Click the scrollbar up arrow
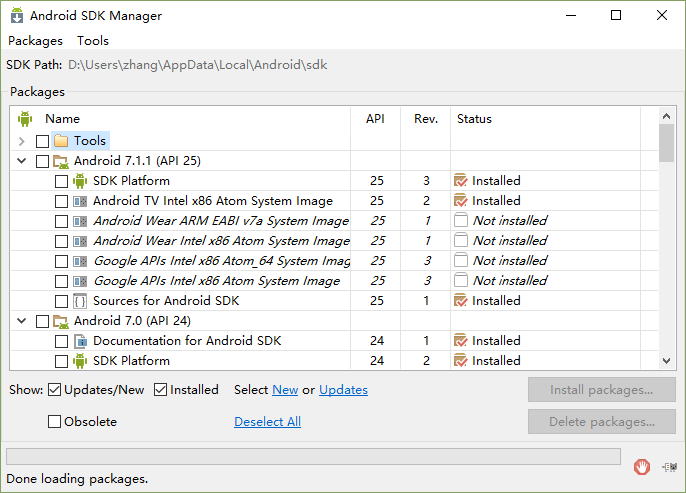This screenshot has height=493, width=686. 666,116
